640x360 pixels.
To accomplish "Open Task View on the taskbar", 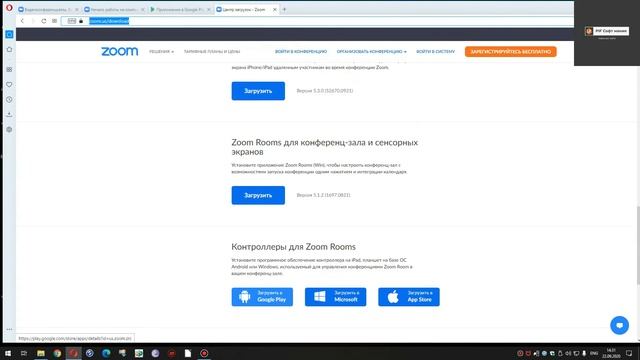I will [x=24, y=353].
